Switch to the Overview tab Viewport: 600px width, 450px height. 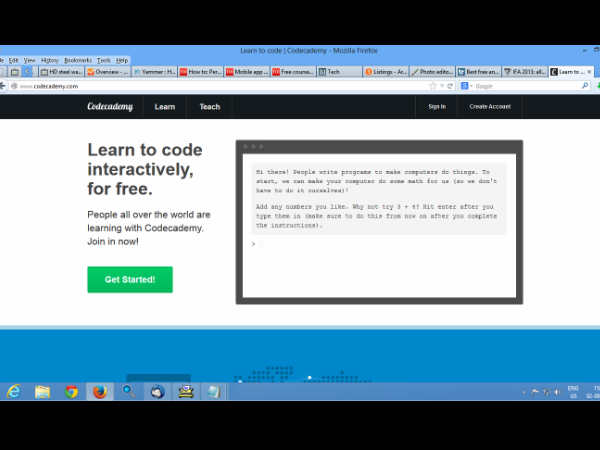[x=108, y=72]
